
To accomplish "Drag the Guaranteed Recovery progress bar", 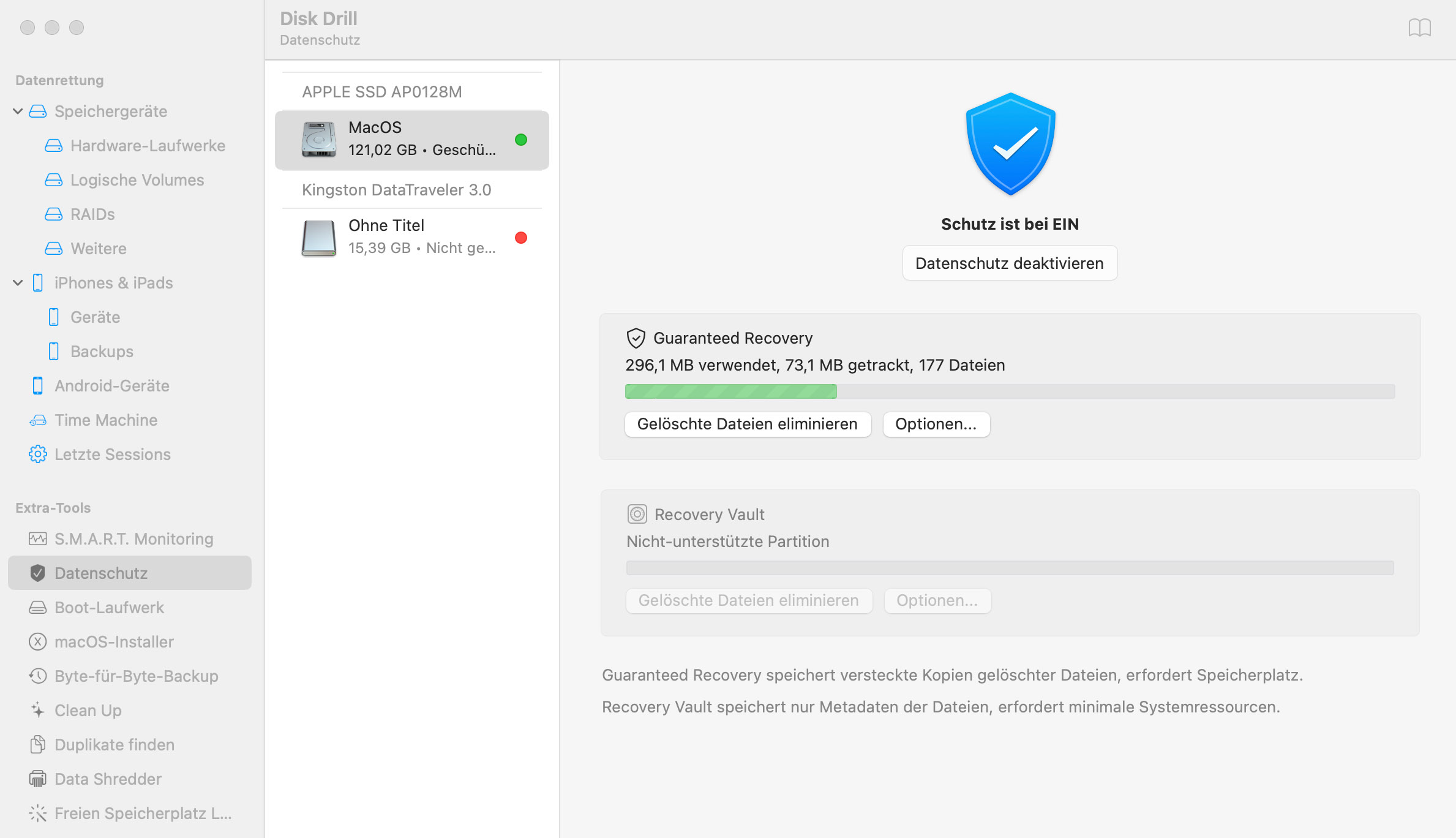I will (x=1010, y=392).
